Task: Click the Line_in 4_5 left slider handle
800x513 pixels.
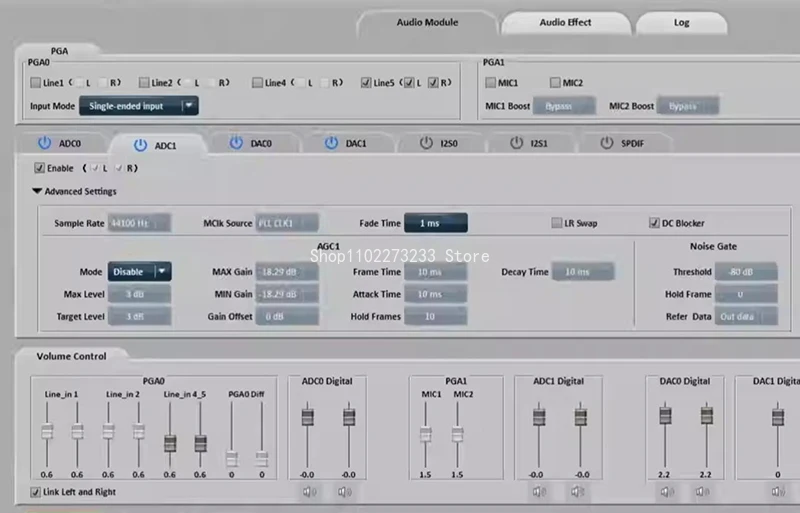Action: (x=170, y=443)
